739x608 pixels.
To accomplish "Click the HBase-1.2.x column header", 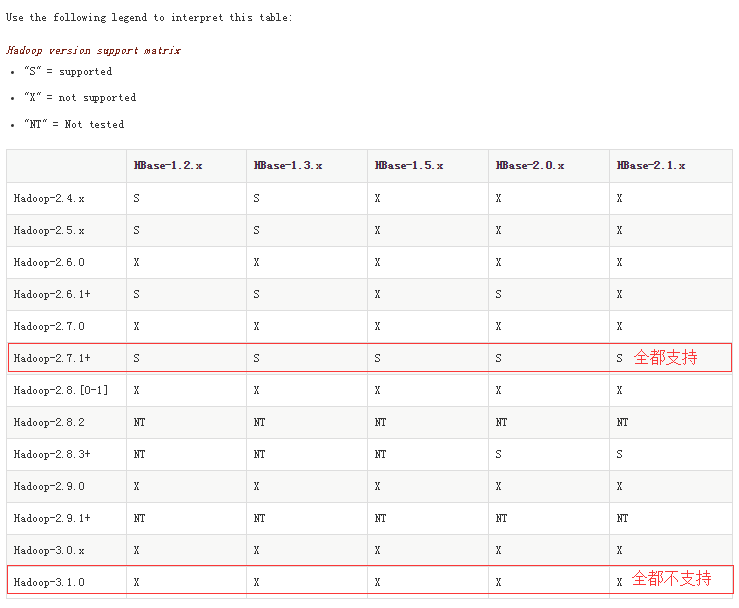I will pos(168,166).
